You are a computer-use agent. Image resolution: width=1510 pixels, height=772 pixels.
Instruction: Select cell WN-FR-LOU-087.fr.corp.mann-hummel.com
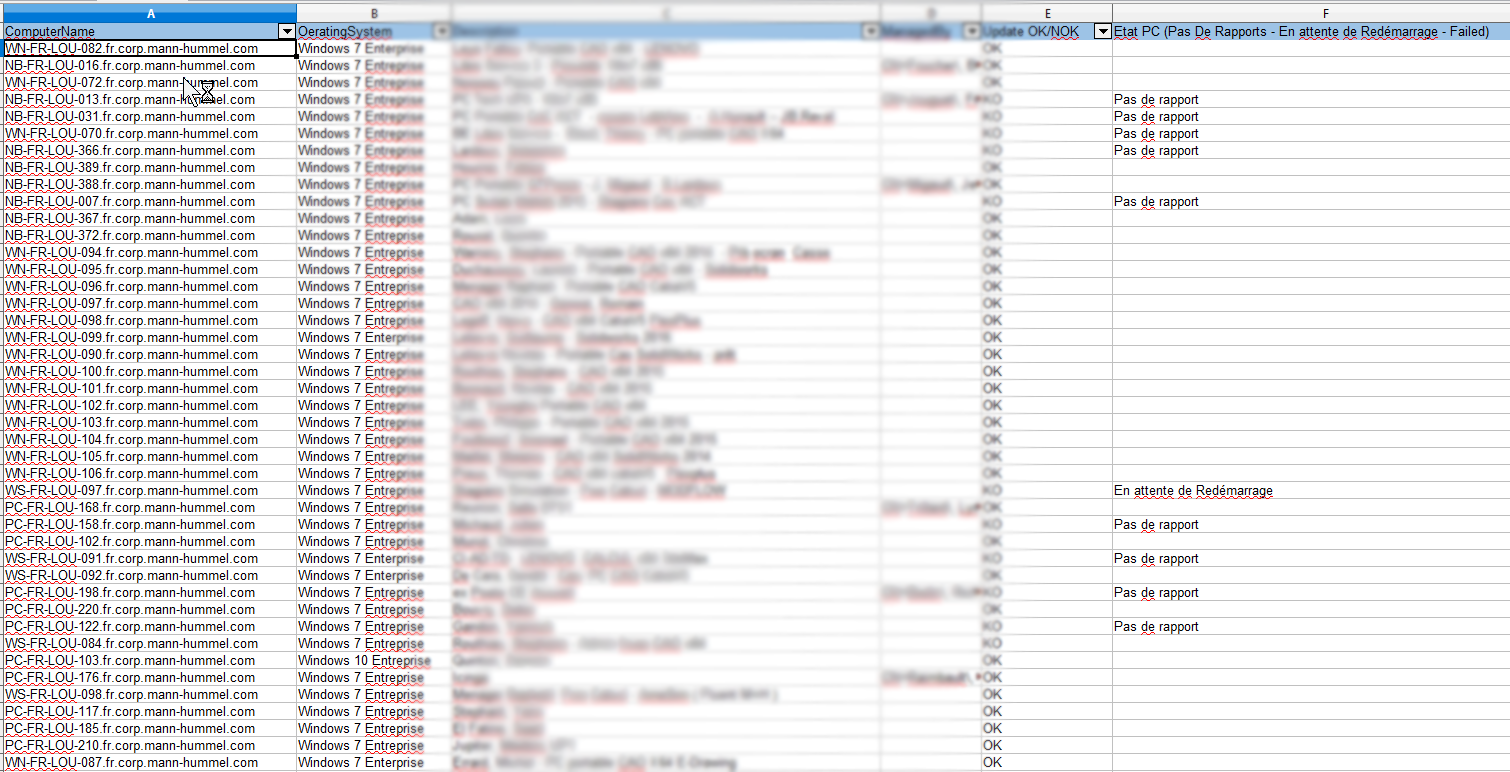click(x=131, y=763)
